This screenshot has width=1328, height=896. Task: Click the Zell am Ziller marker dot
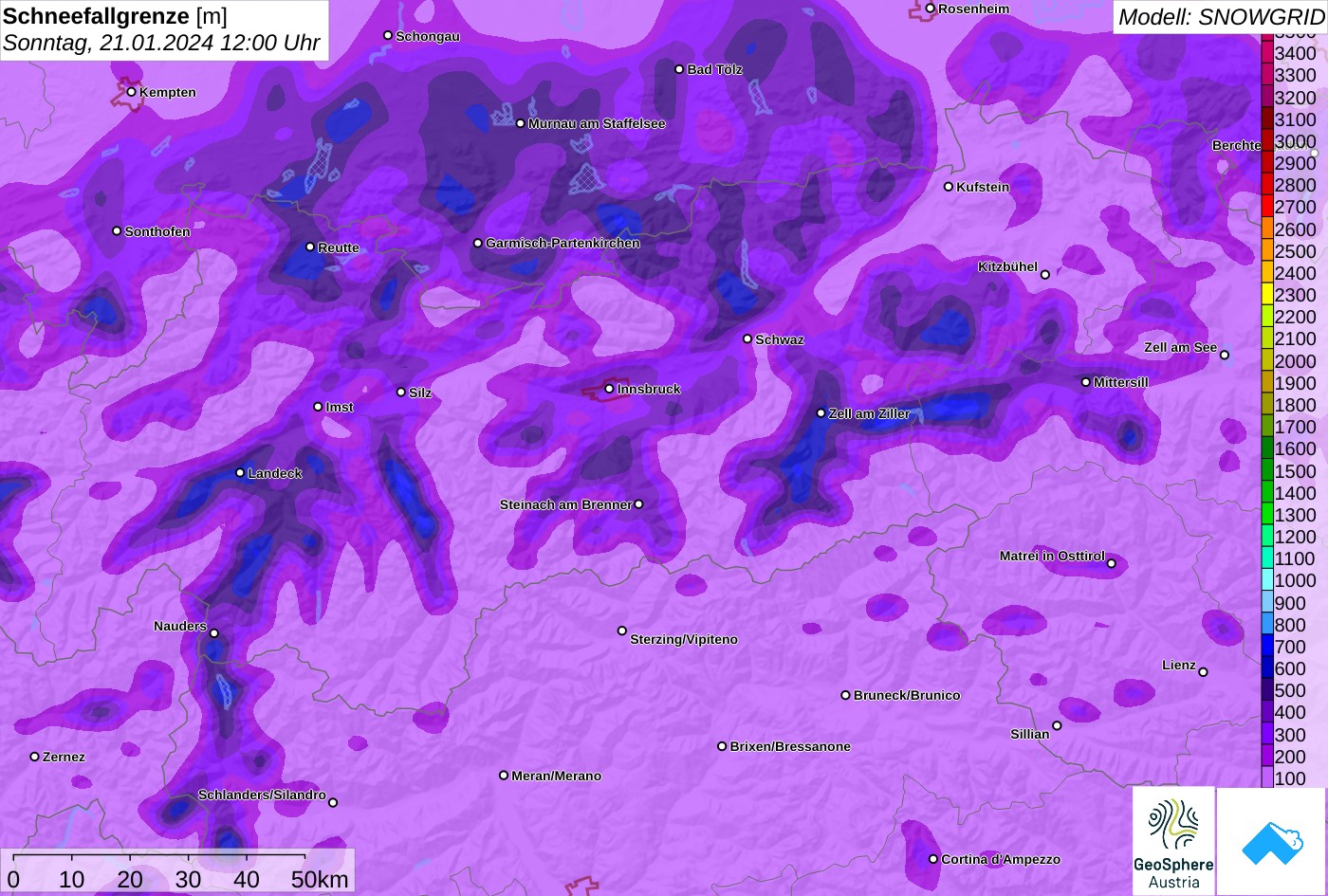(x=821, y=413)
